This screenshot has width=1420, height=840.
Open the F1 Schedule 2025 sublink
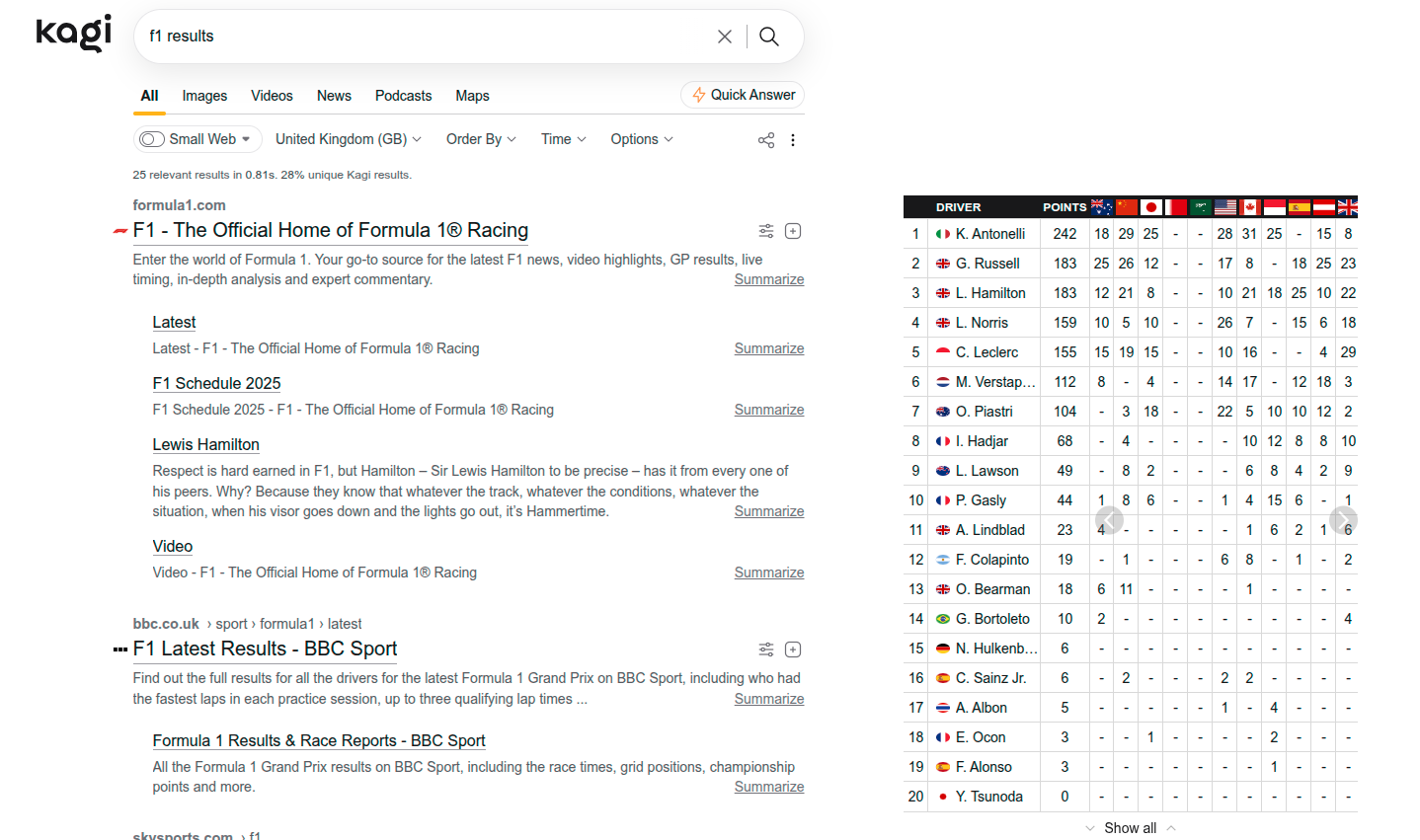click(216, 383)
